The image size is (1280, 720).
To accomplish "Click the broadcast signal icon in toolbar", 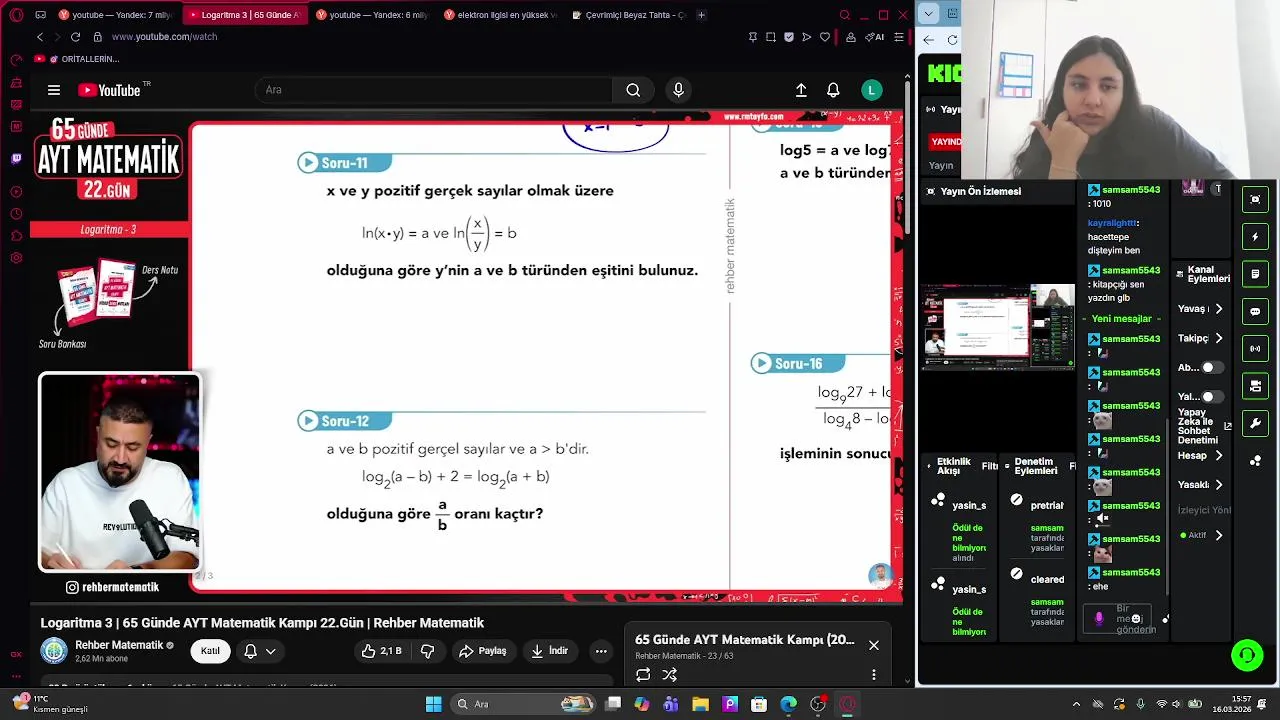I will (1255, 349).
